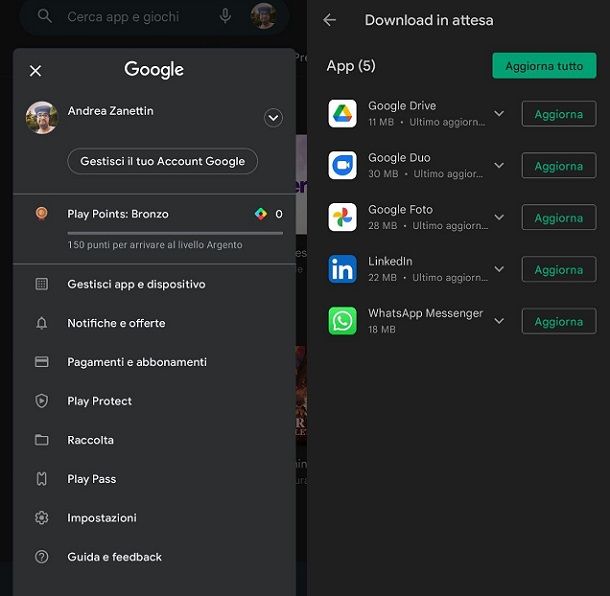The height and width of the screenshot is (596, 610).
Task: Click the payment card icon
Action: [42, 362]
